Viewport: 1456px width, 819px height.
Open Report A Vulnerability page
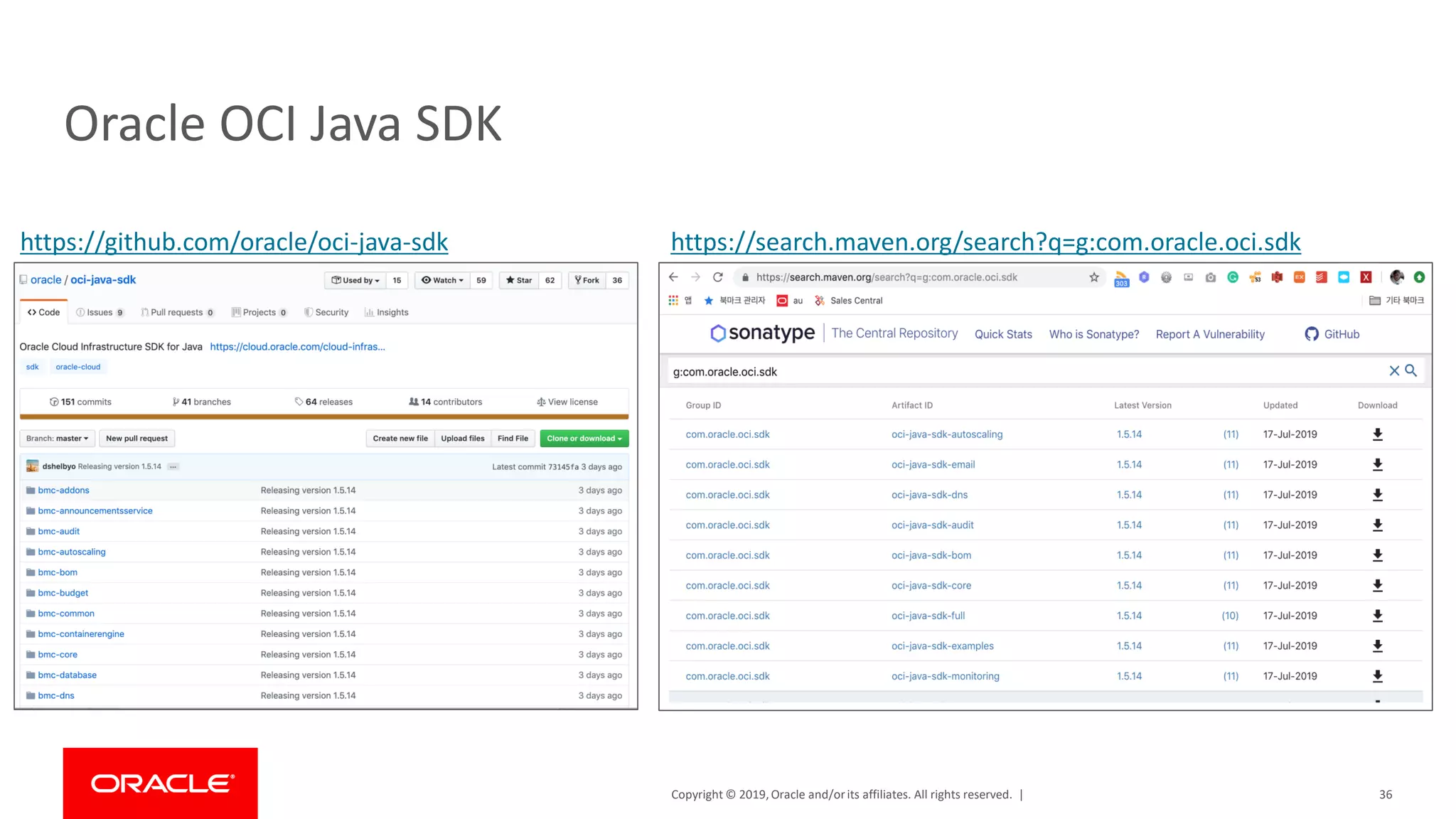(1210, 334)
